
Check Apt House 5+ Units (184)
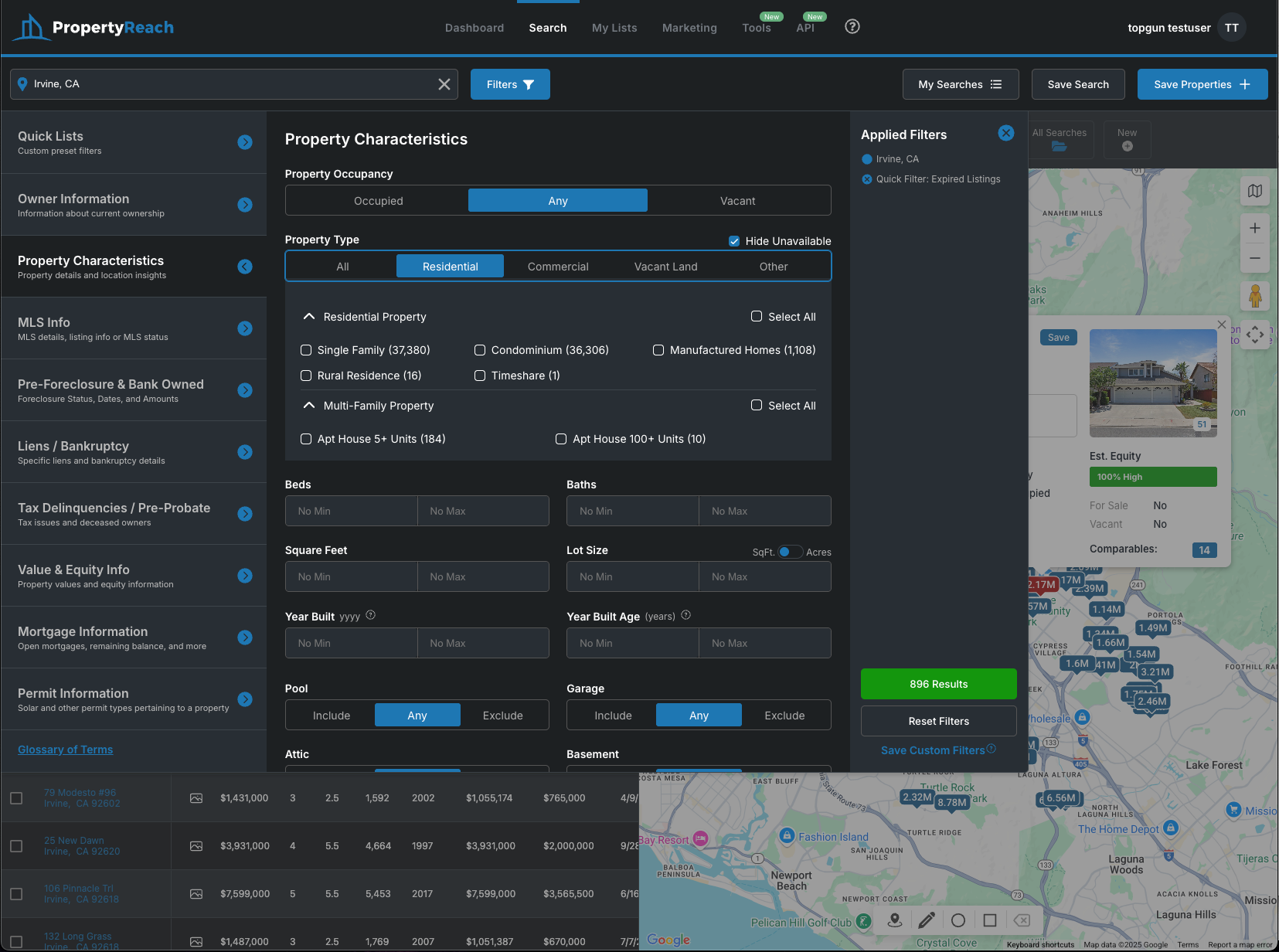tap(306, 439)
